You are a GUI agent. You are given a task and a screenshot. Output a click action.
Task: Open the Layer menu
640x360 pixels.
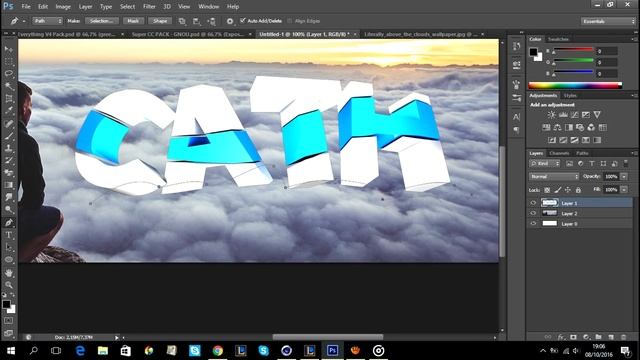(x=85, y=7)
